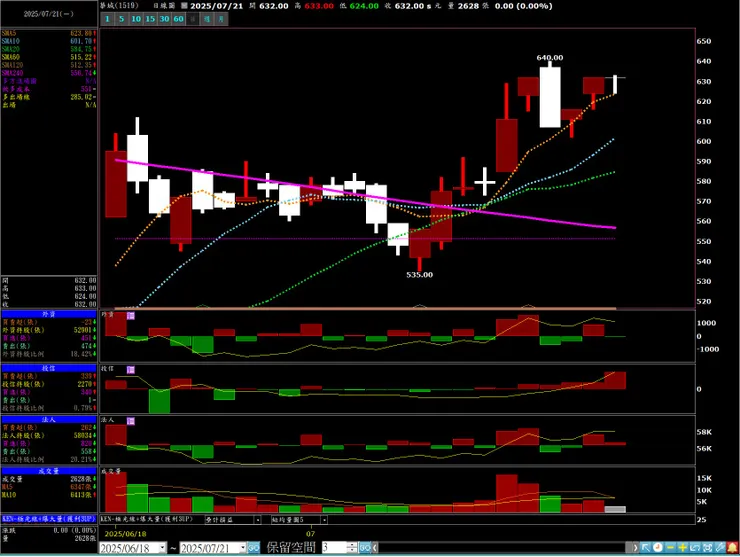Click the SMA60 indicator label

coord(10,57)
